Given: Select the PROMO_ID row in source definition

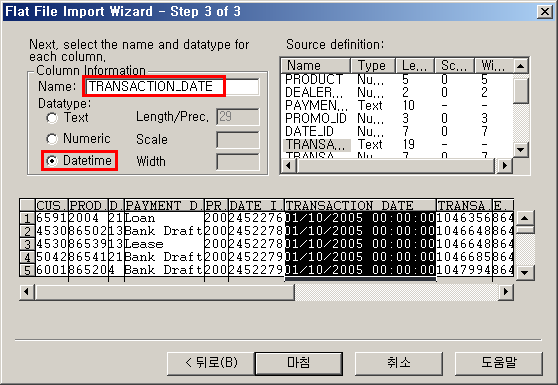Looking at the screenshot, I should click(x=398, y=118).
